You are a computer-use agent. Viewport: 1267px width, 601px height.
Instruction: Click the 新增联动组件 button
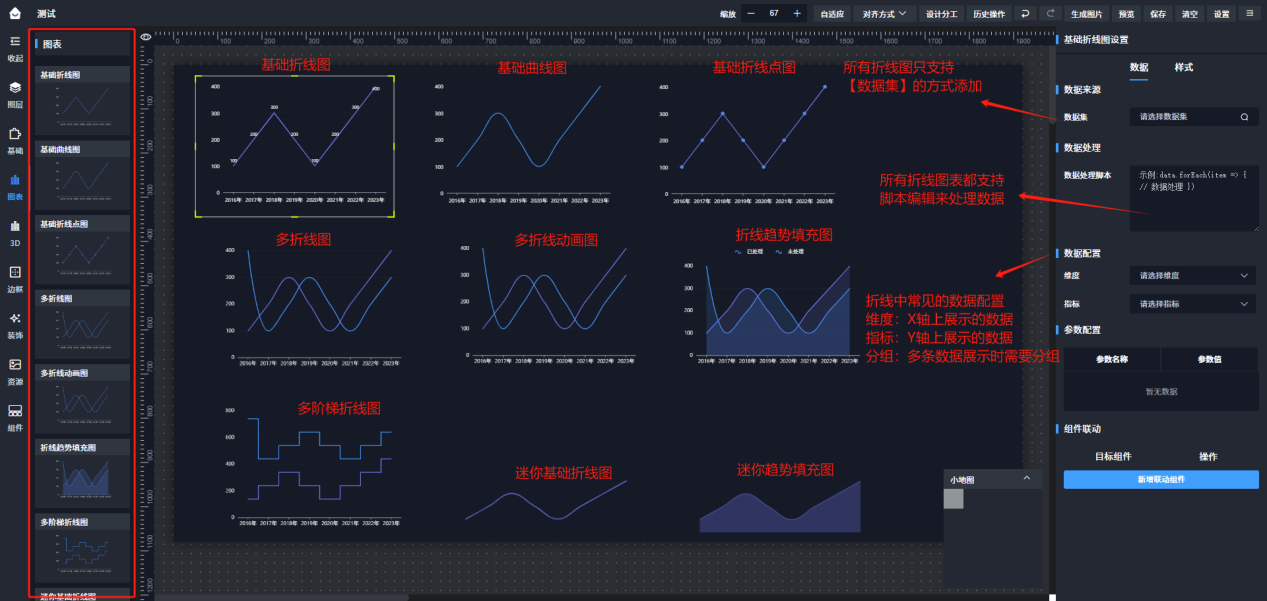pyautogui.click(x=1161, y=479)
